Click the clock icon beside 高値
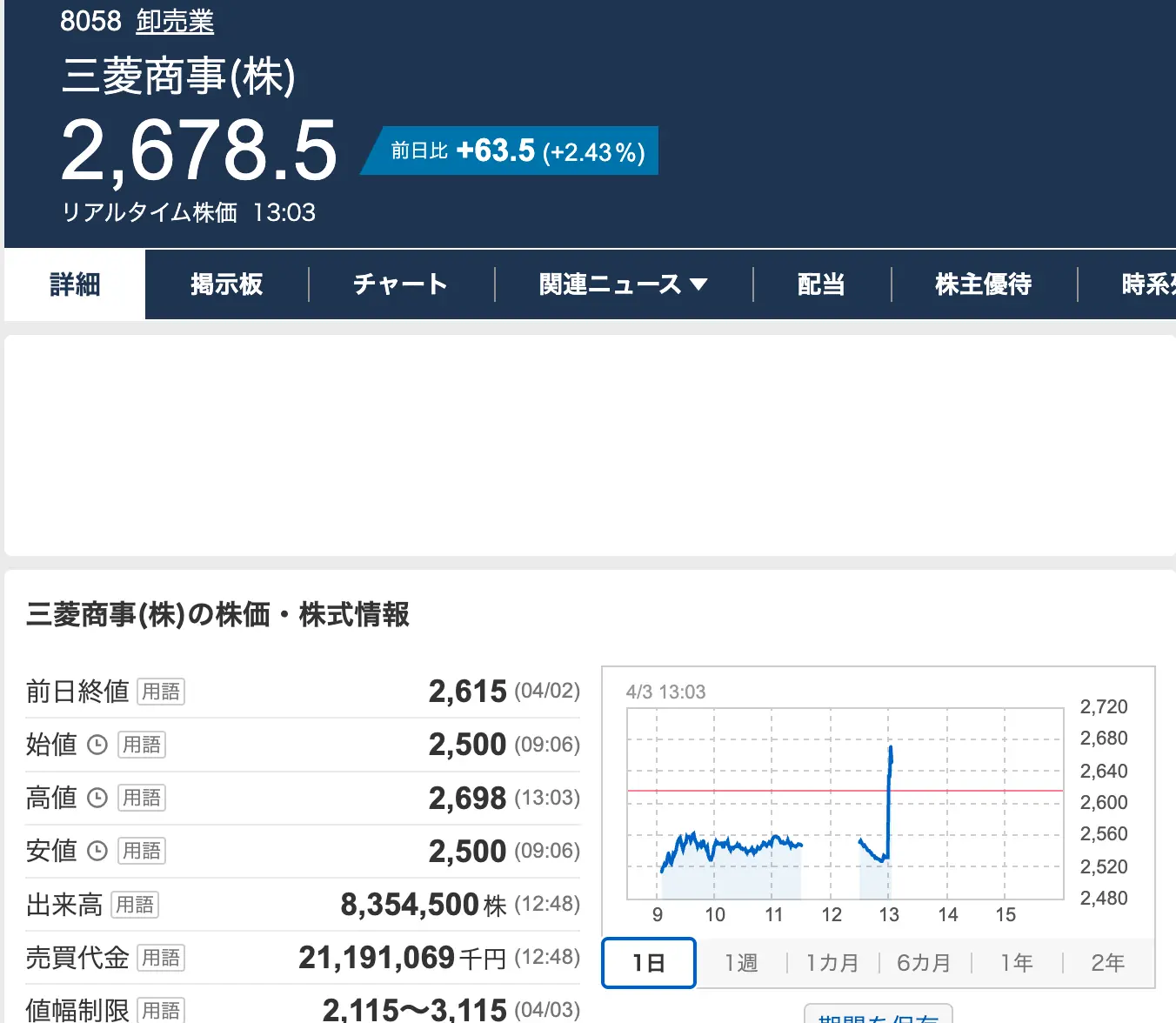Screen dimensions: 1176x1023 pyautogui.click(x=97, y=798)
